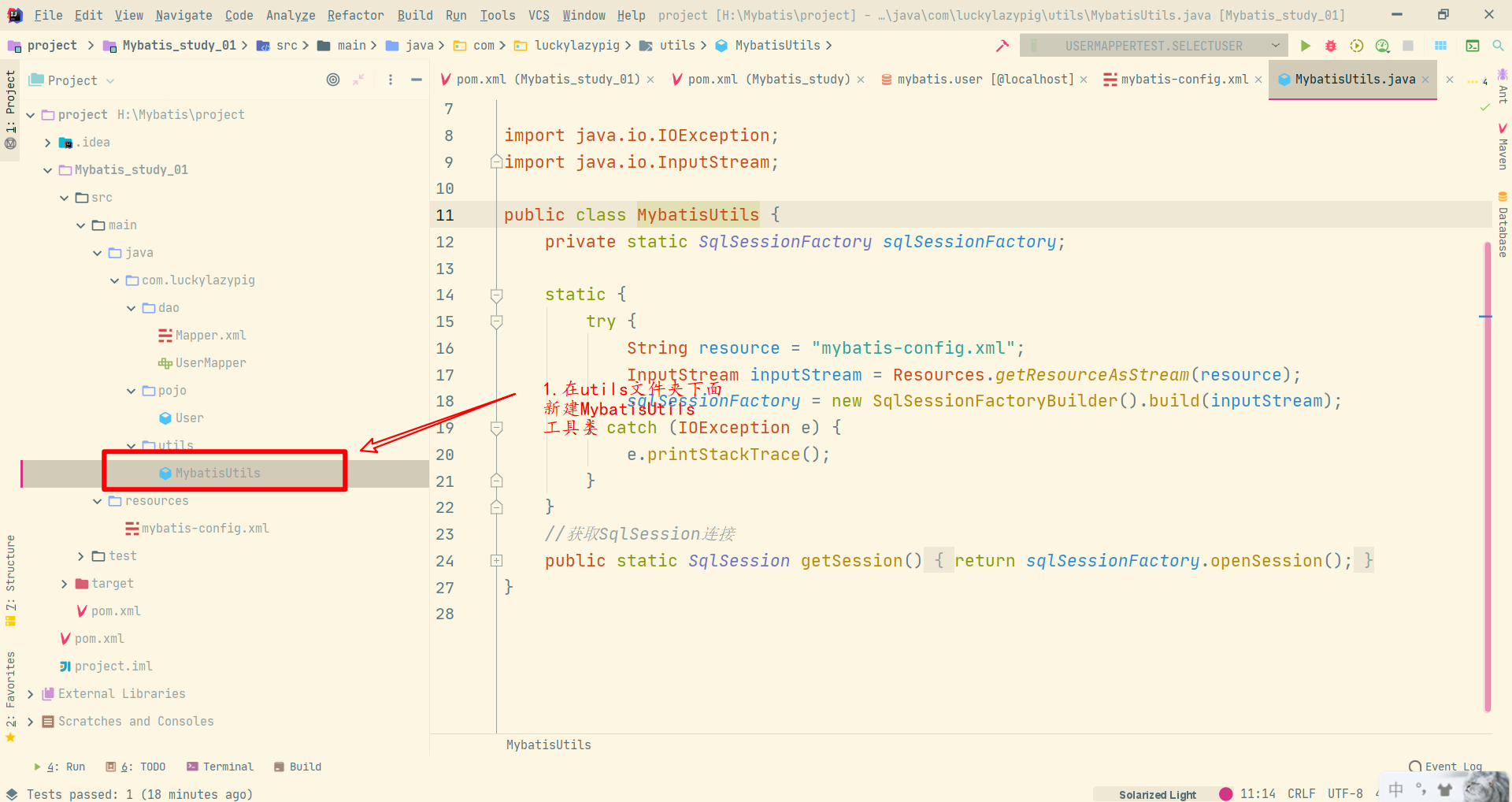Open the Ant tool window sidebar
Screen dimensions: 1512x802
(x=1503, y=87)
